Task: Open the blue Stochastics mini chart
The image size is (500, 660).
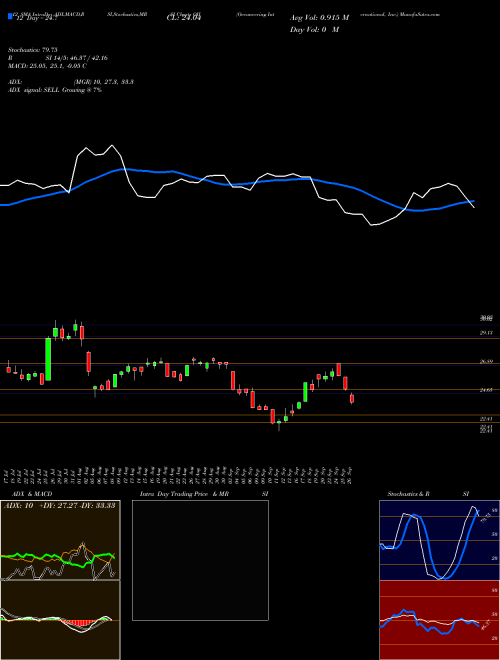Action: coord(439,540)
